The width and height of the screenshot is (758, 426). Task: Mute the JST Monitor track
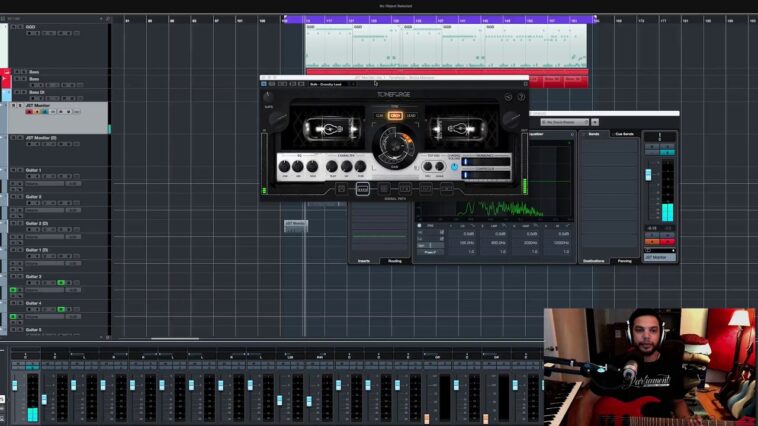14,105
